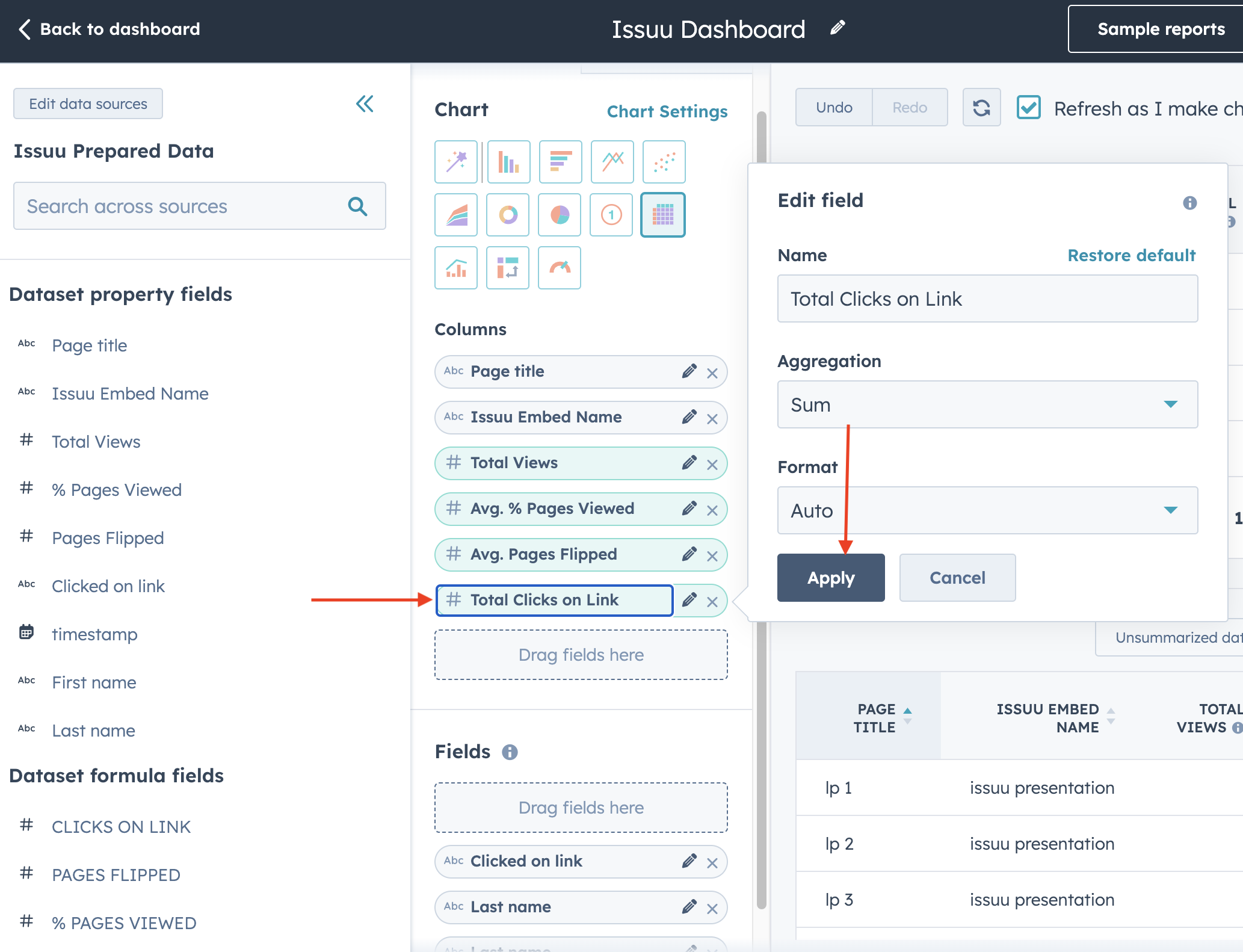Edit the Avg. % Pages Viewed column

(x=689, y=508)
